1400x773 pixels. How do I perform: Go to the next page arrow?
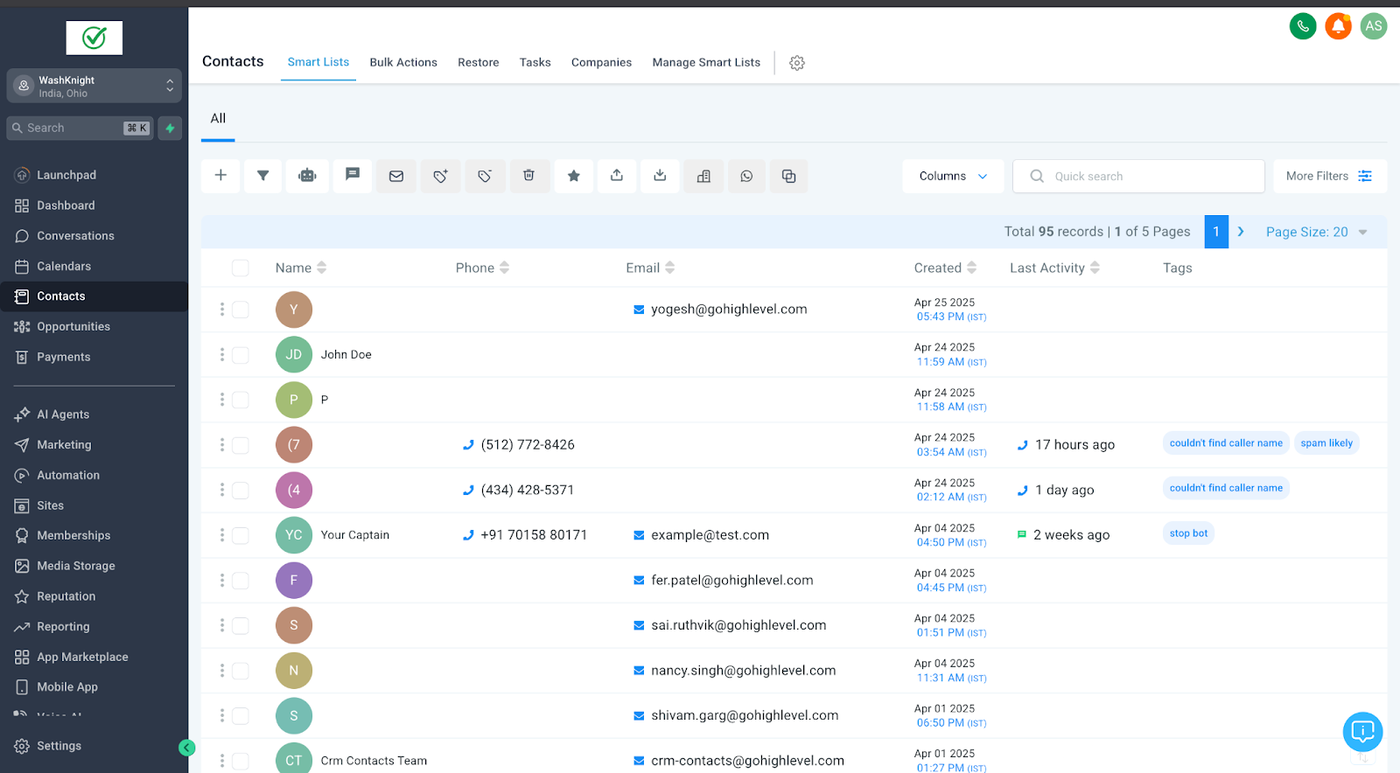1241,231
